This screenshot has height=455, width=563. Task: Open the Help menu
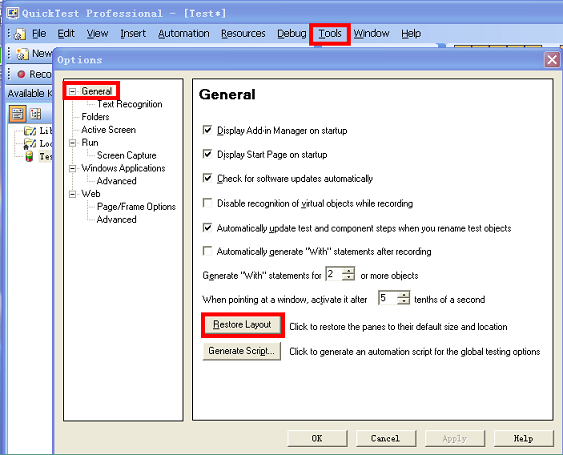coord(411,34)
